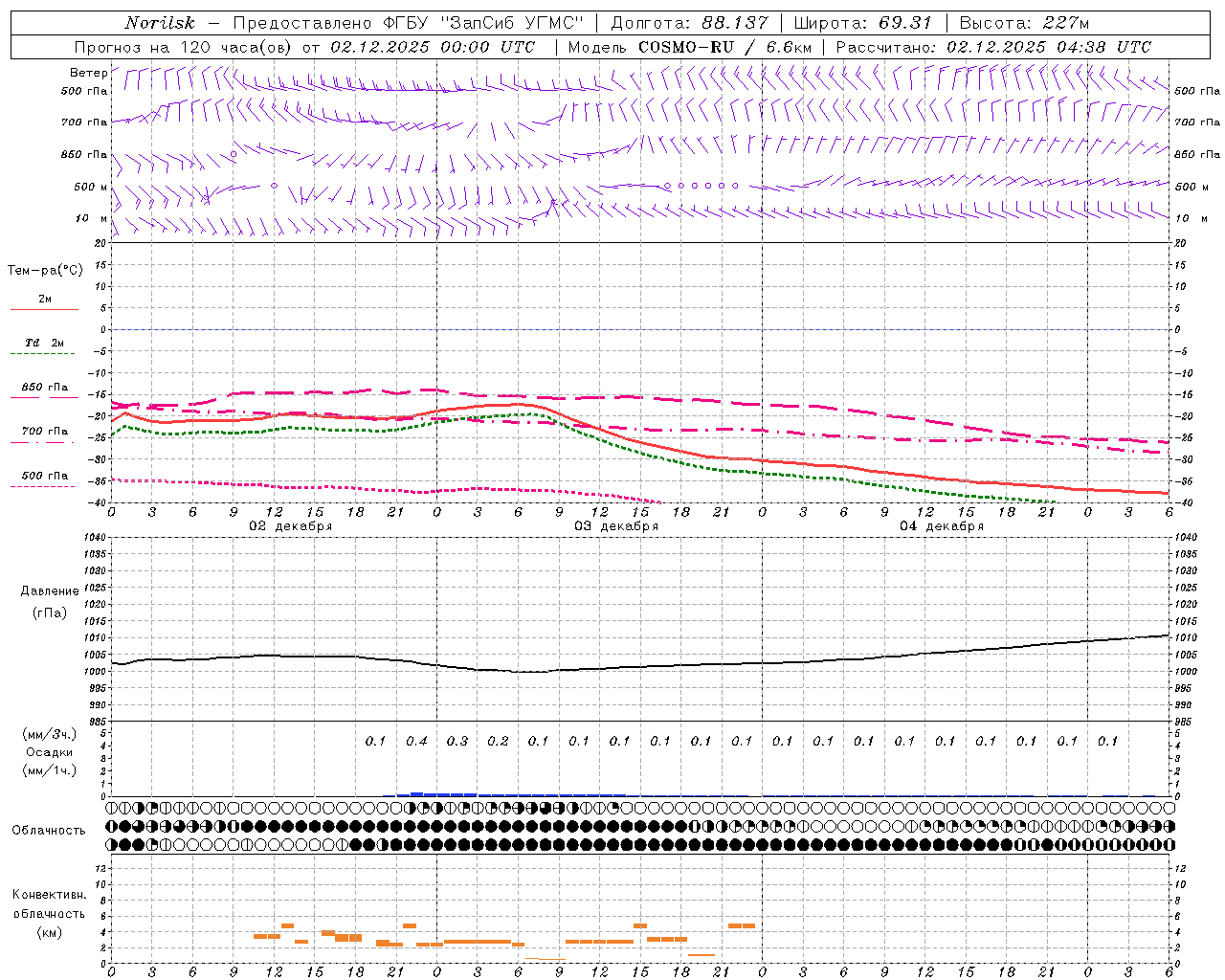The width and height of the screenshot is (1225, 980).
Task: Click the "Конвективн." convective cloud label
Action: coord(50,895)
